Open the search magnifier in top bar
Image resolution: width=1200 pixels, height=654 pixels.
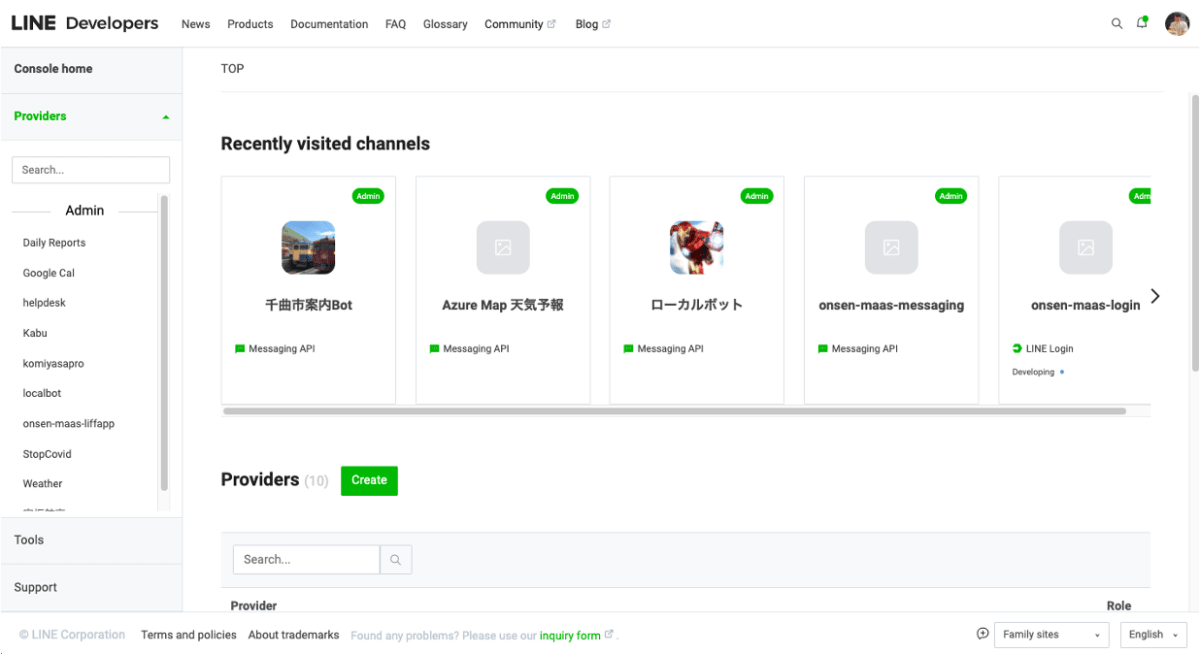pos(1117,24)
